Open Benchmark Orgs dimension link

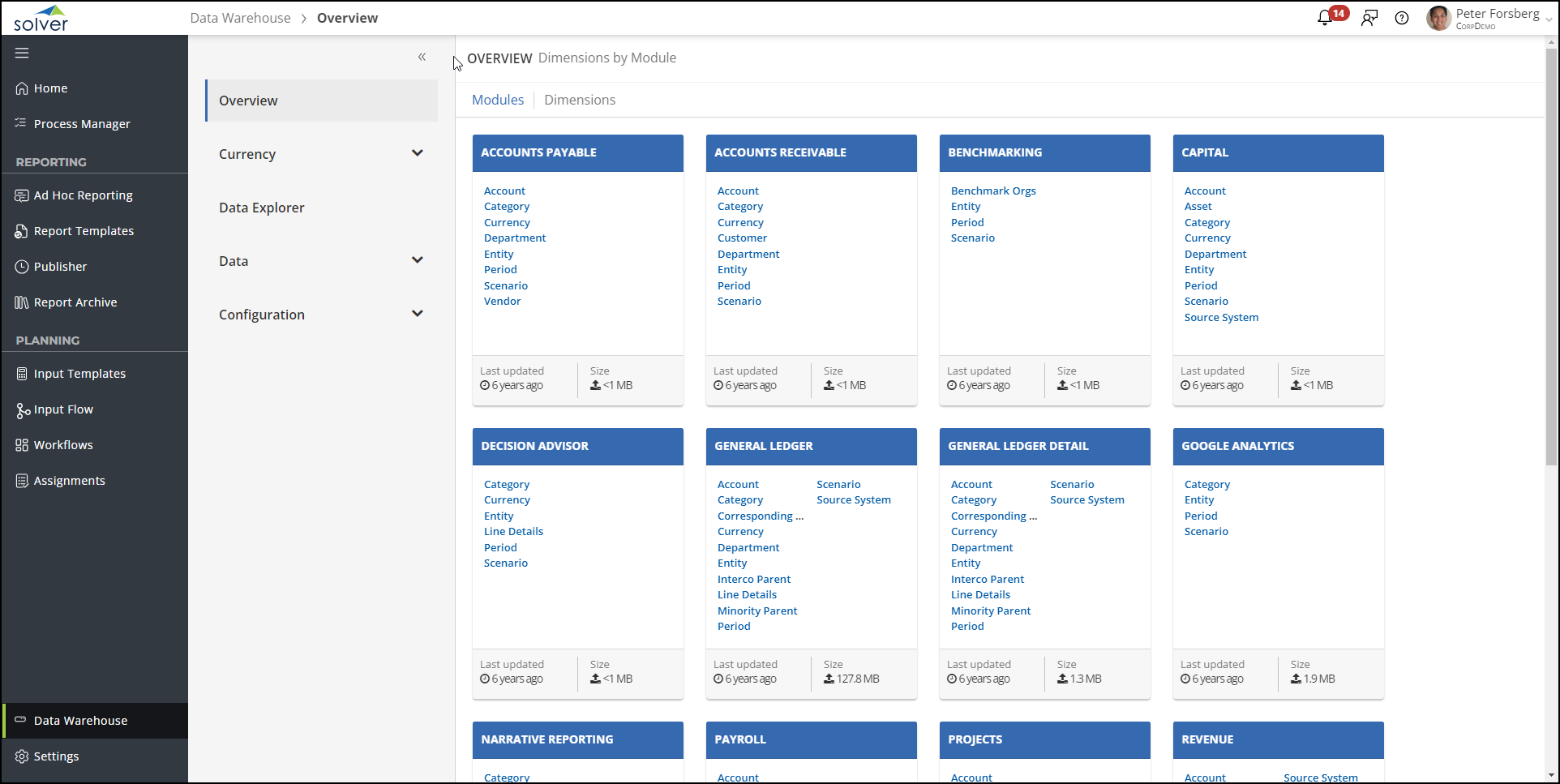pyautogui.click(x=993, y=191)
